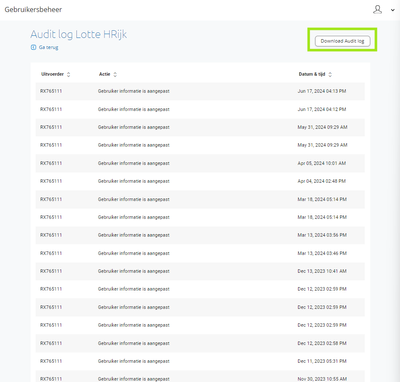Click the Download Audit log button
The height and width of the screenshot is (382, 400).
click(342, 41)
